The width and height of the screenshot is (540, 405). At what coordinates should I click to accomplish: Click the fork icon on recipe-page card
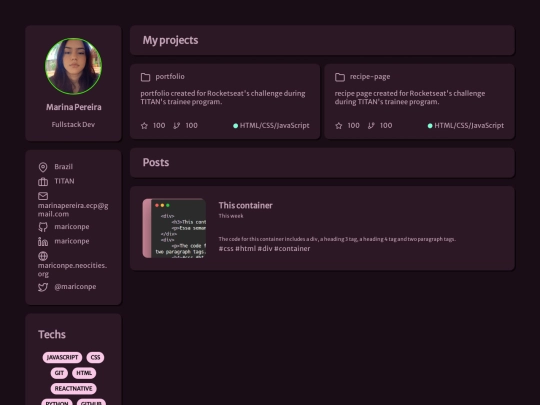tap(371, 126)
